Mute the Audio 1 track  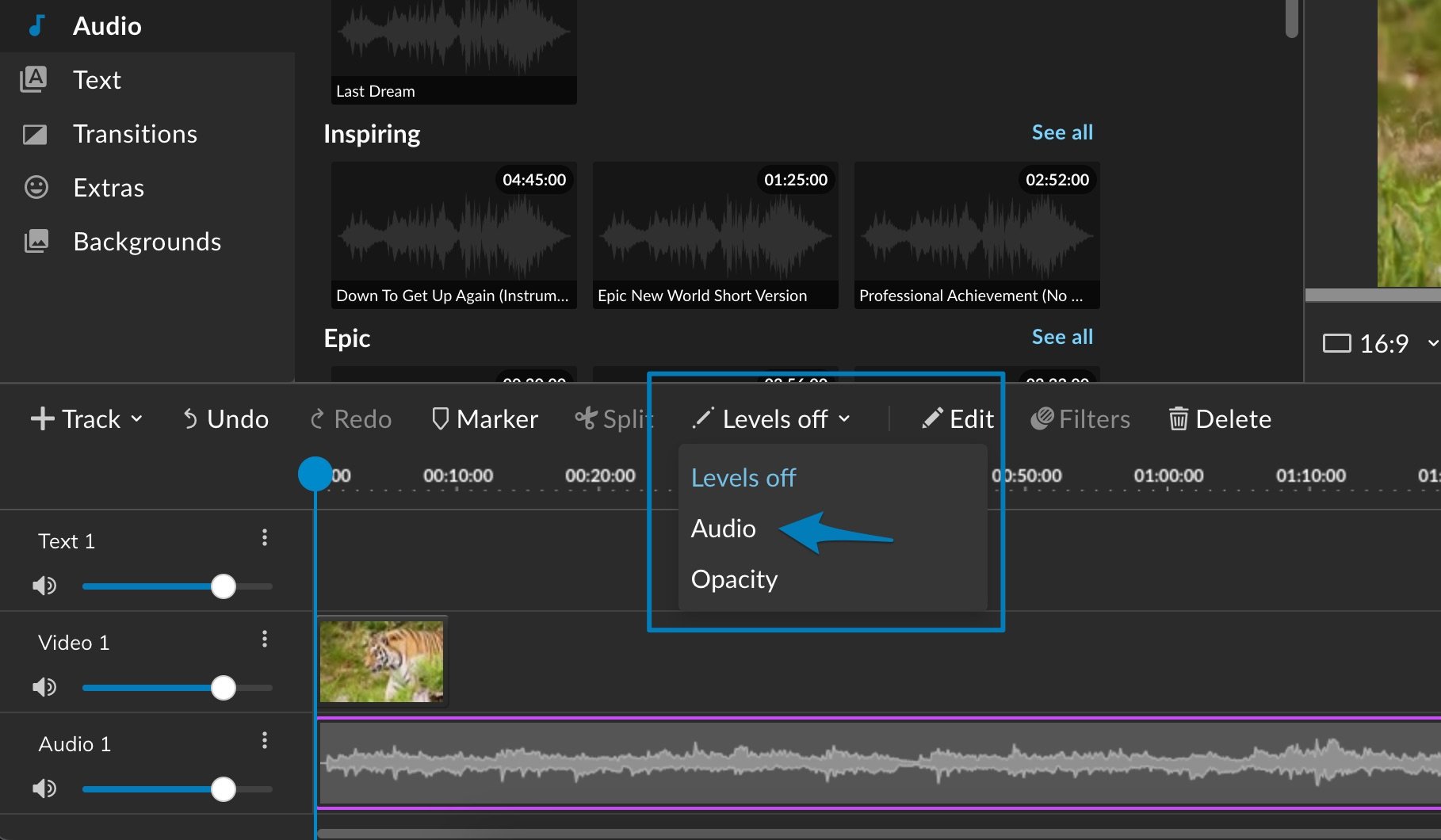(x=45, y=788)
